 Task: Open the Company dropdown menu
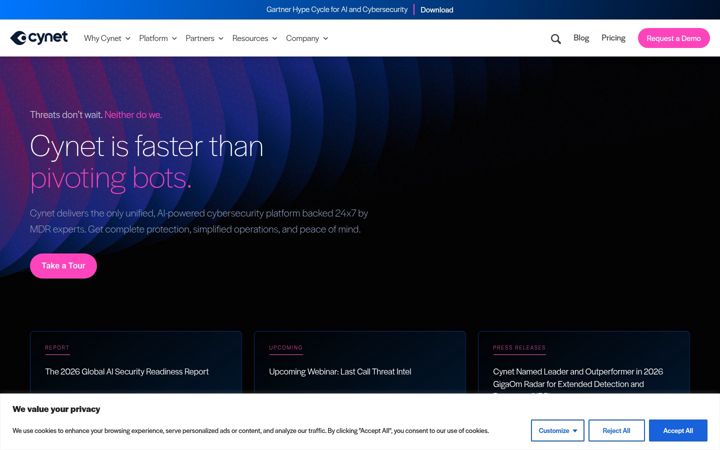[x=307, y=39]
